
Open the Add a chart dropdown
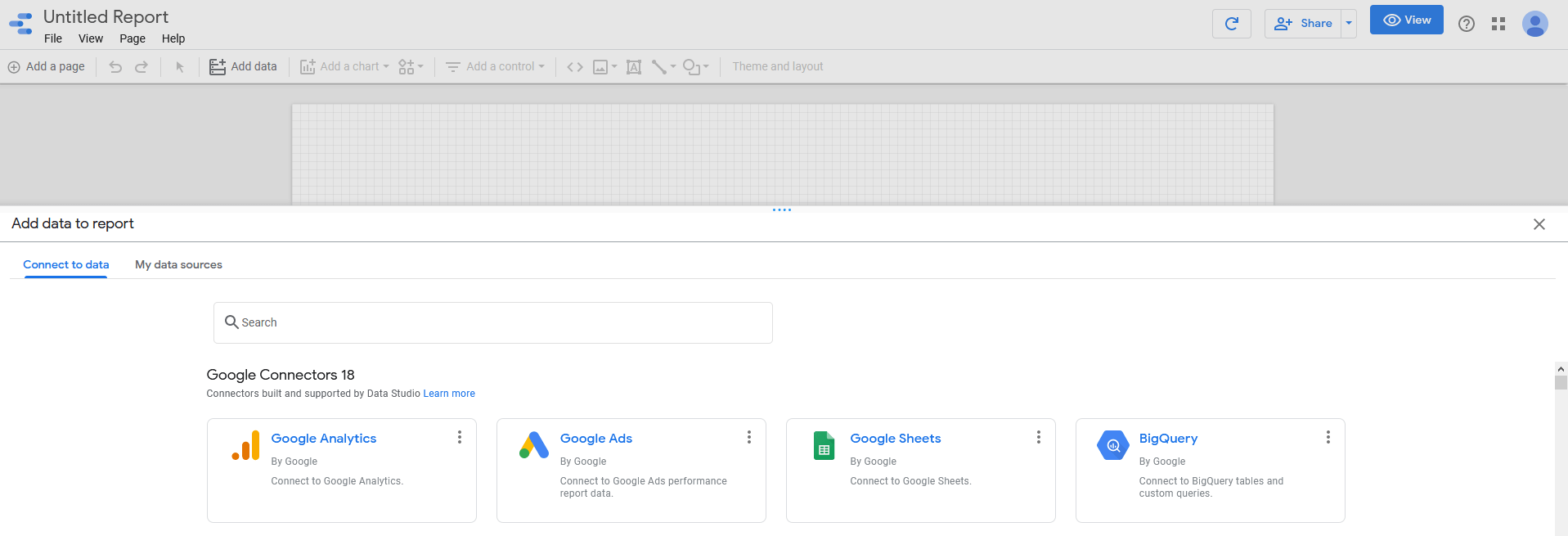click(x=344, y=67)
